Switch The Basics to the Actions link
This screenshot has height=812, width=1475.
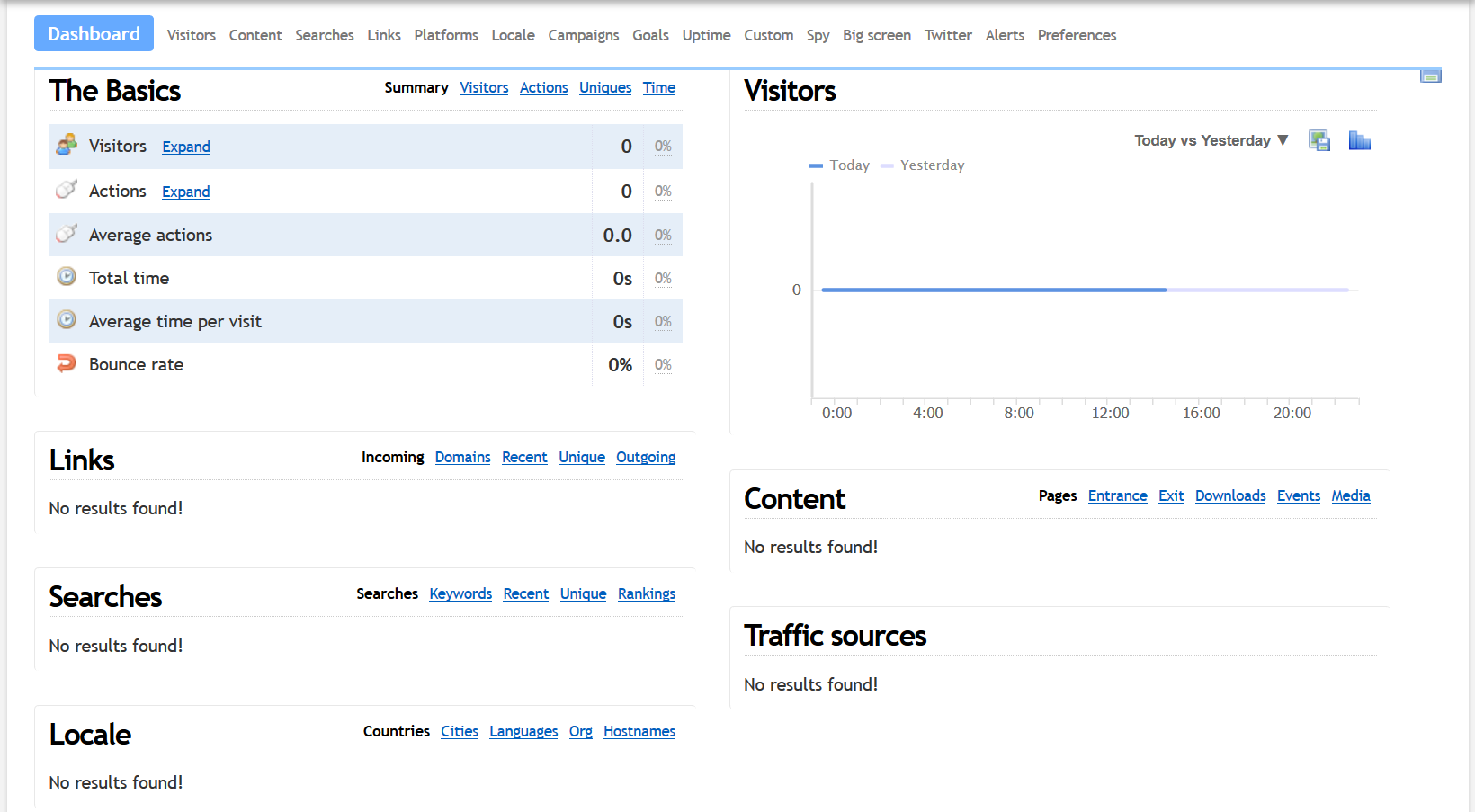[x=544, y=87]
